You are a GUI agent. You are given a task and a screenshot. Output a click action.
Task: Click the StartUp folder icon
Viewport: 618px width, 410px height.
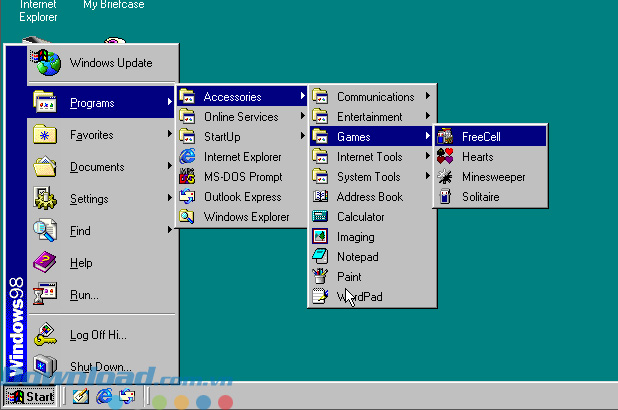point(187,136)
